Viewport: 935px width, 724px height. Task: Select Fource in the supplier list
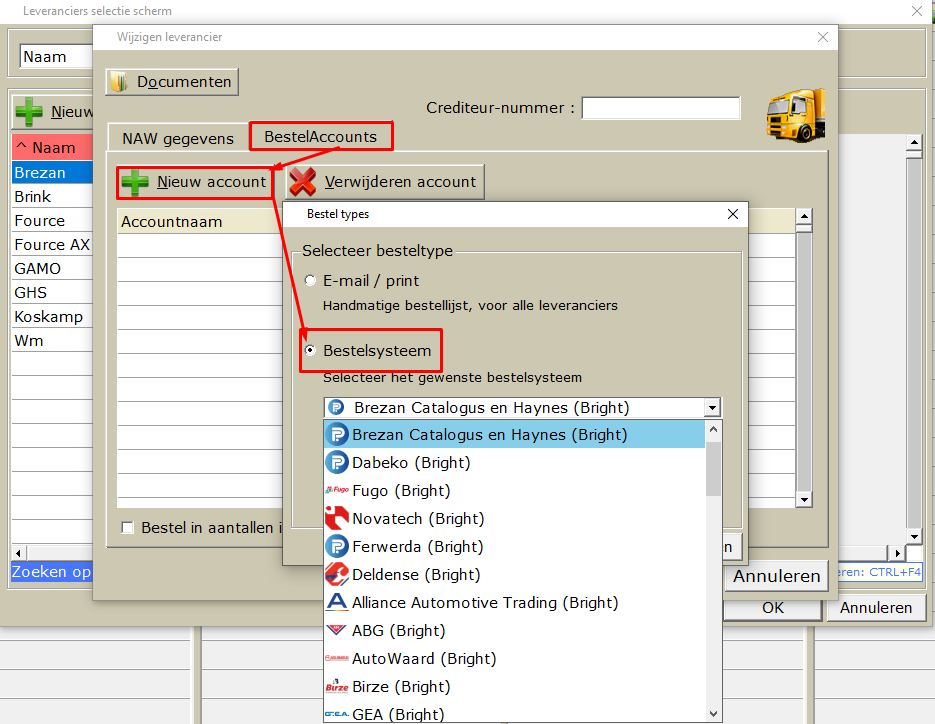point(52,220)
